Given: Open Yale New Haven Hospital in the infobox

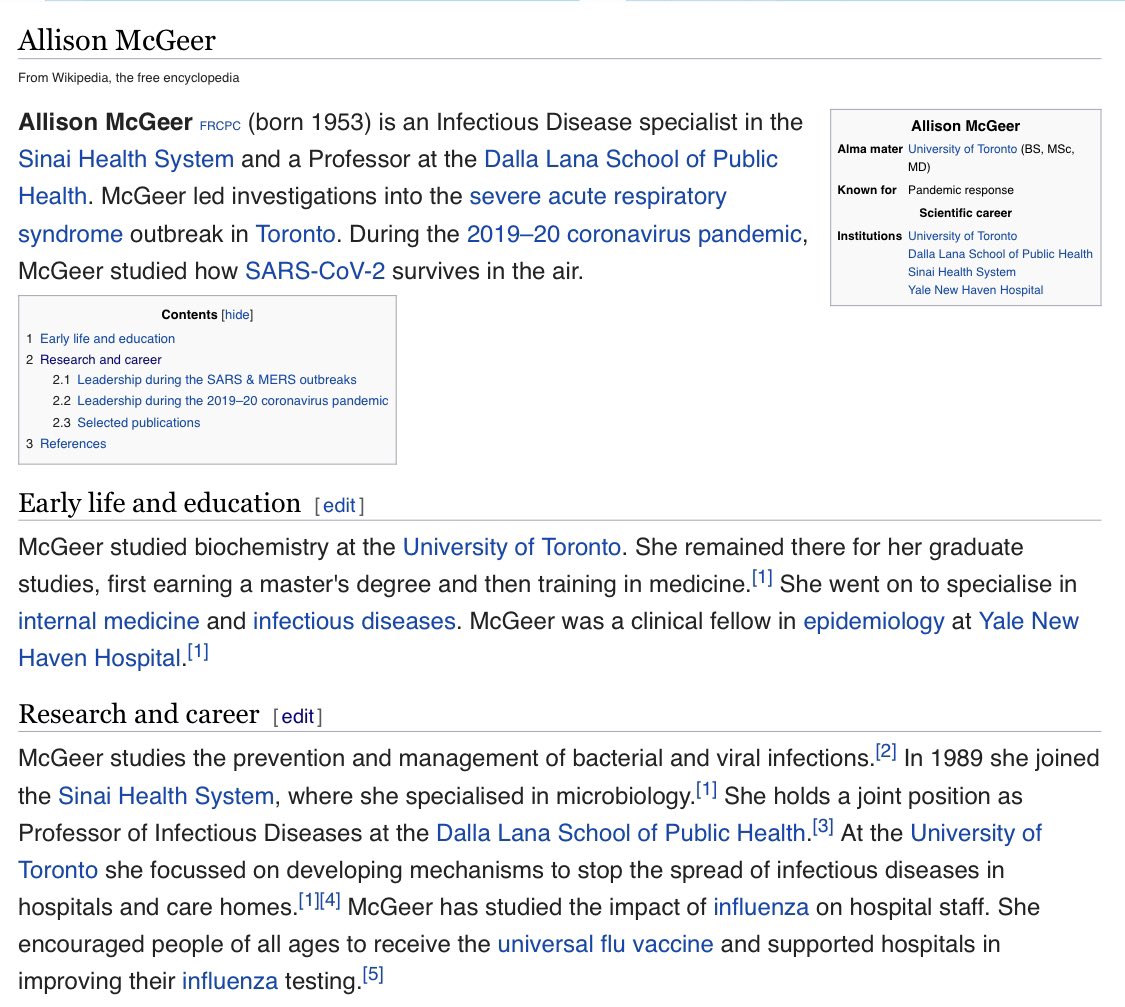Looking at the screenshot, I should coord(975,290).
